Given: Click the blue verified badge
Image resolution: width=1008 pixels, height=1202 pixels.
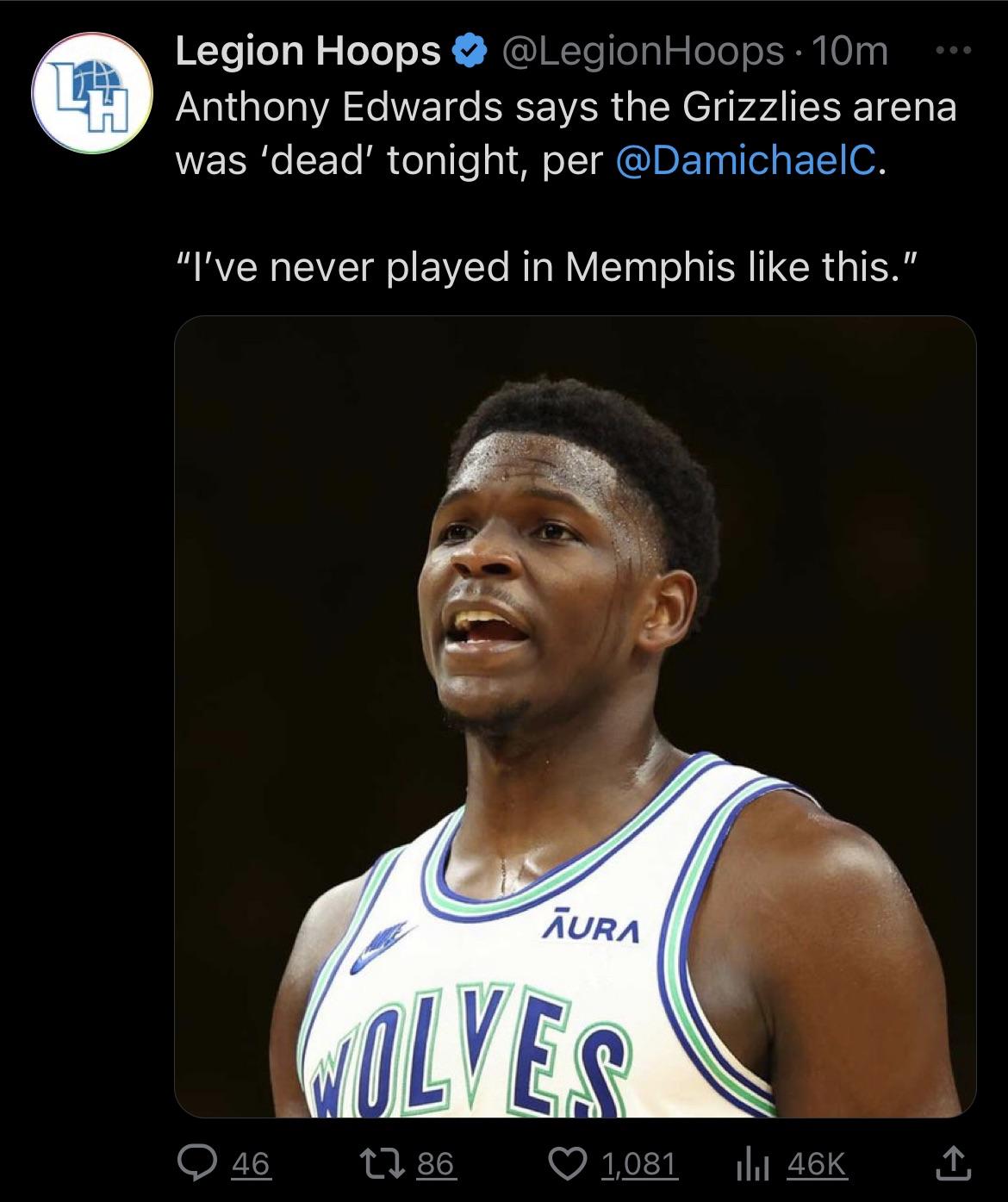Looking at the screenshot, I should [468, 53].
